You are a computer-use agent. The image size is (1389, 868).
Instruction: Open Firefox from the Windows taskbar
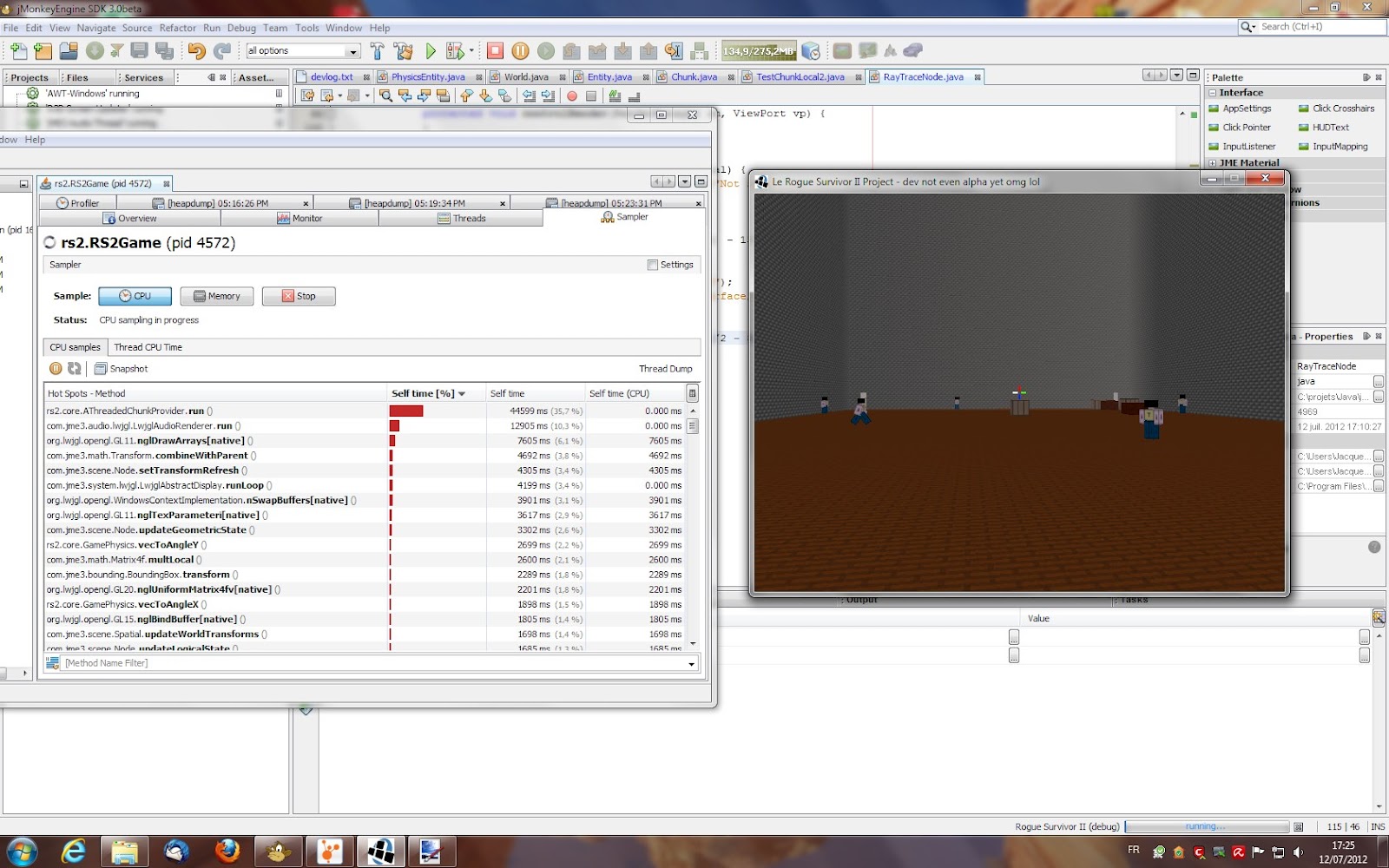click(227, 852)
